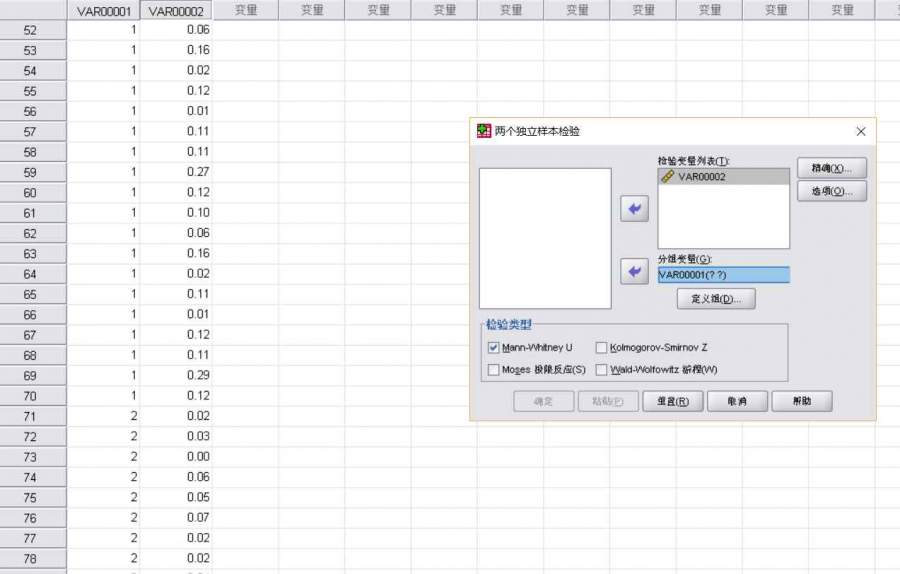The height and width of the screenshot is (574, 900).
Task: Check the Moses extreme reactions option
Action: click(494, 370)
